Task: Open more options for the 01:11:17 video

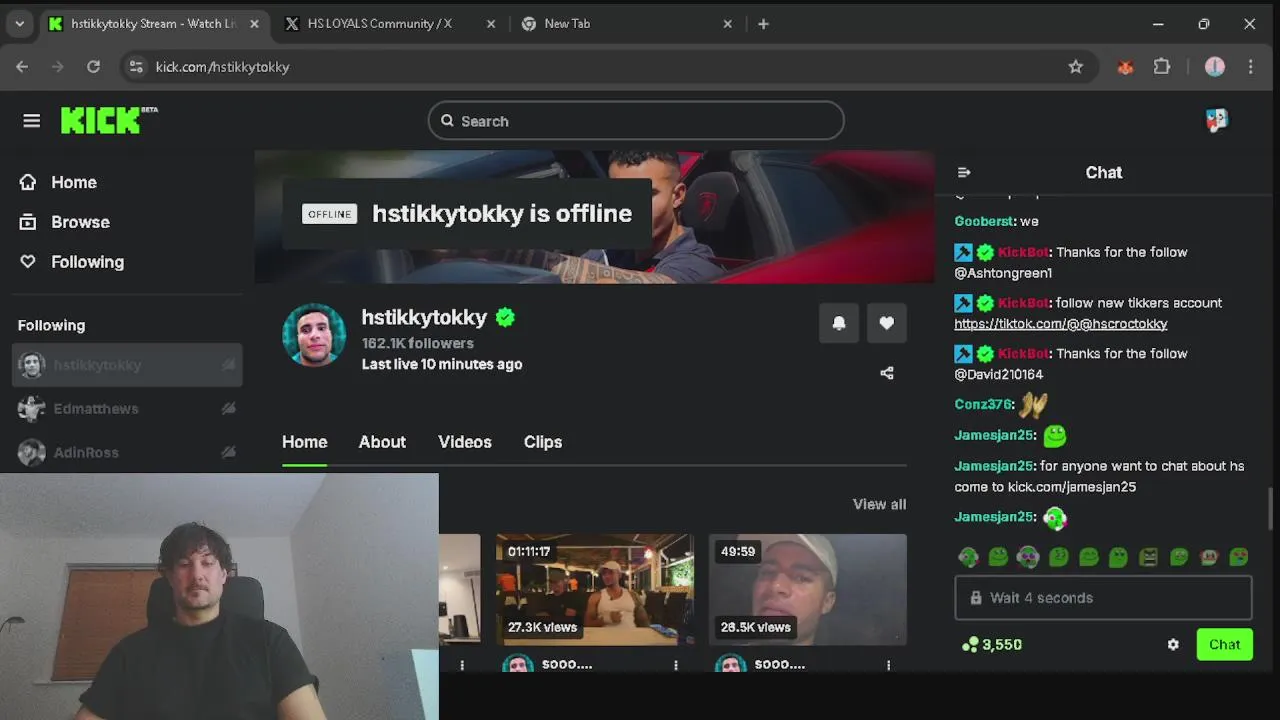Action: (x=676, y=665)
